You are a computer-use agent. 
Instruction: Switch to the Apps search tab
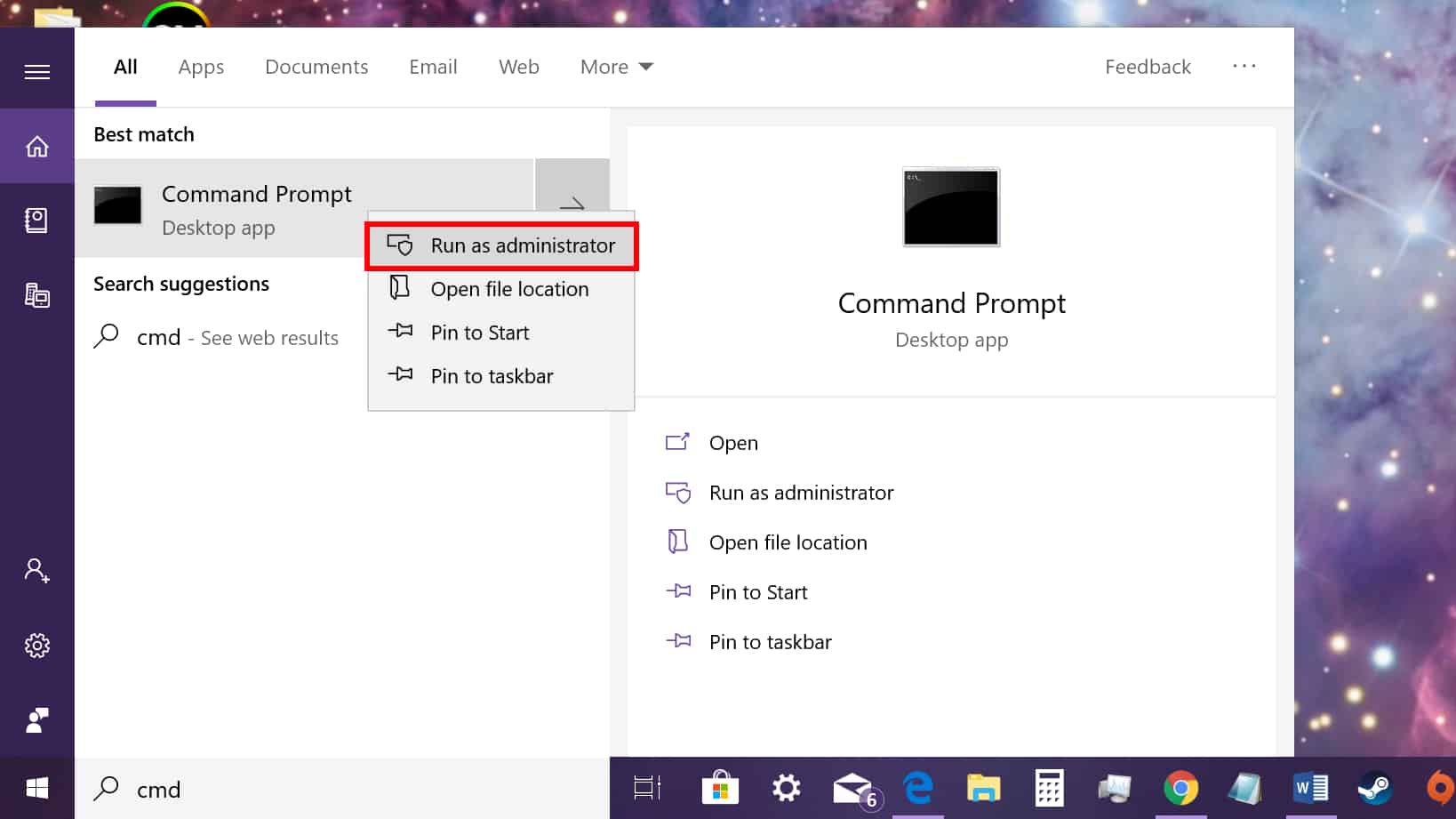(x=201, y=67)
